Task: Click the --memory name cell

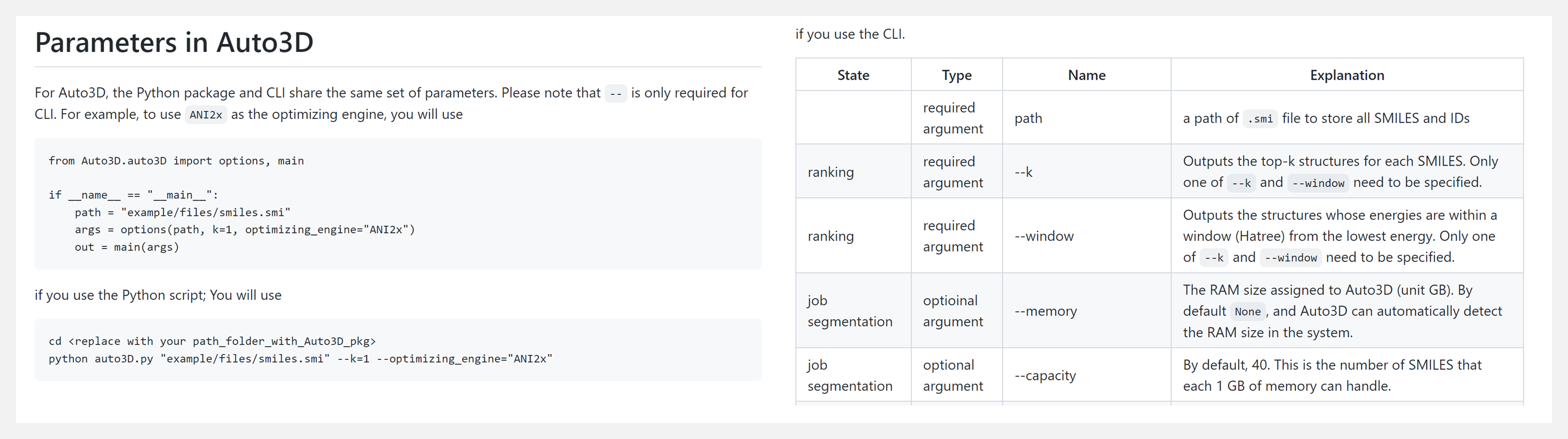Action: point(1087,311)
